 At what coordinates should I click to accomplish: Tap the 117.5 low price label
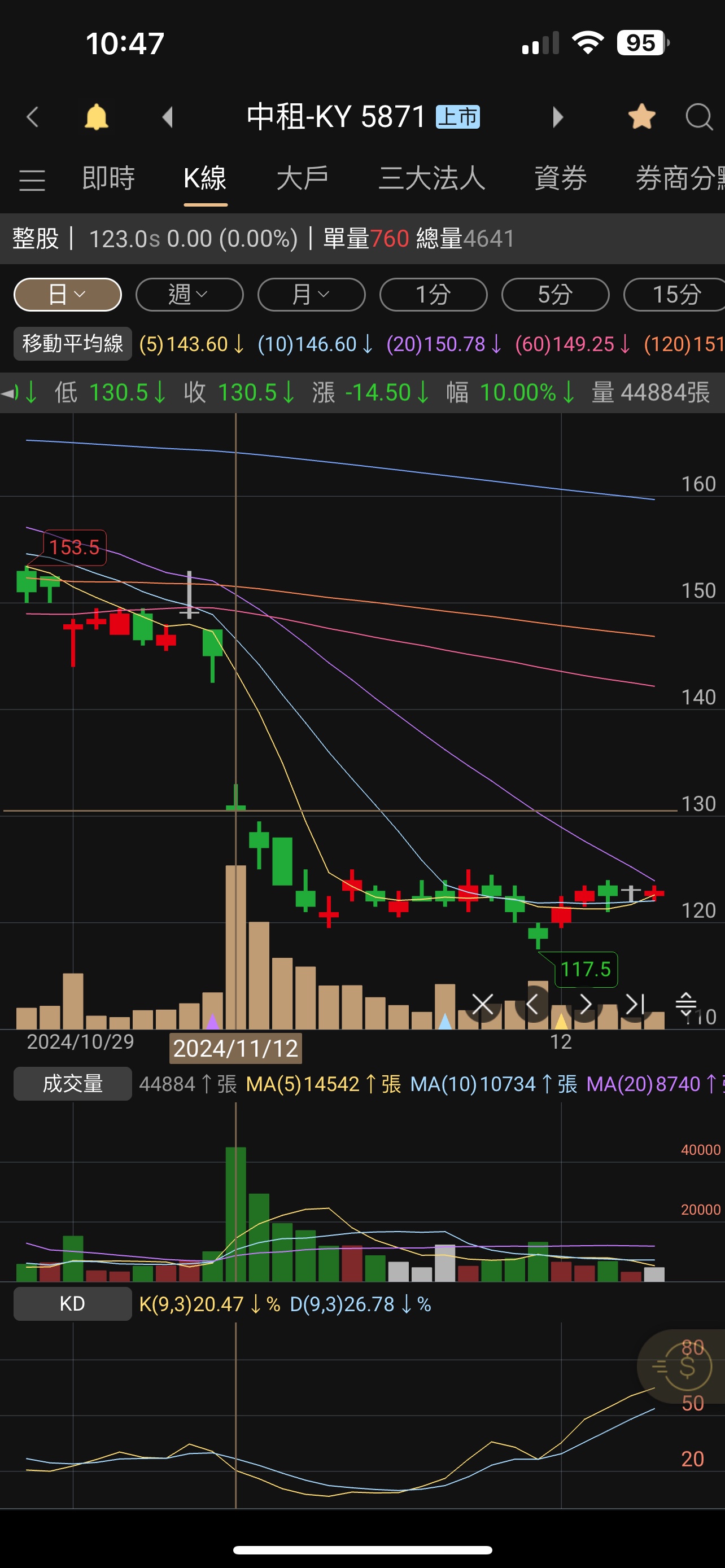pos(586,969)
